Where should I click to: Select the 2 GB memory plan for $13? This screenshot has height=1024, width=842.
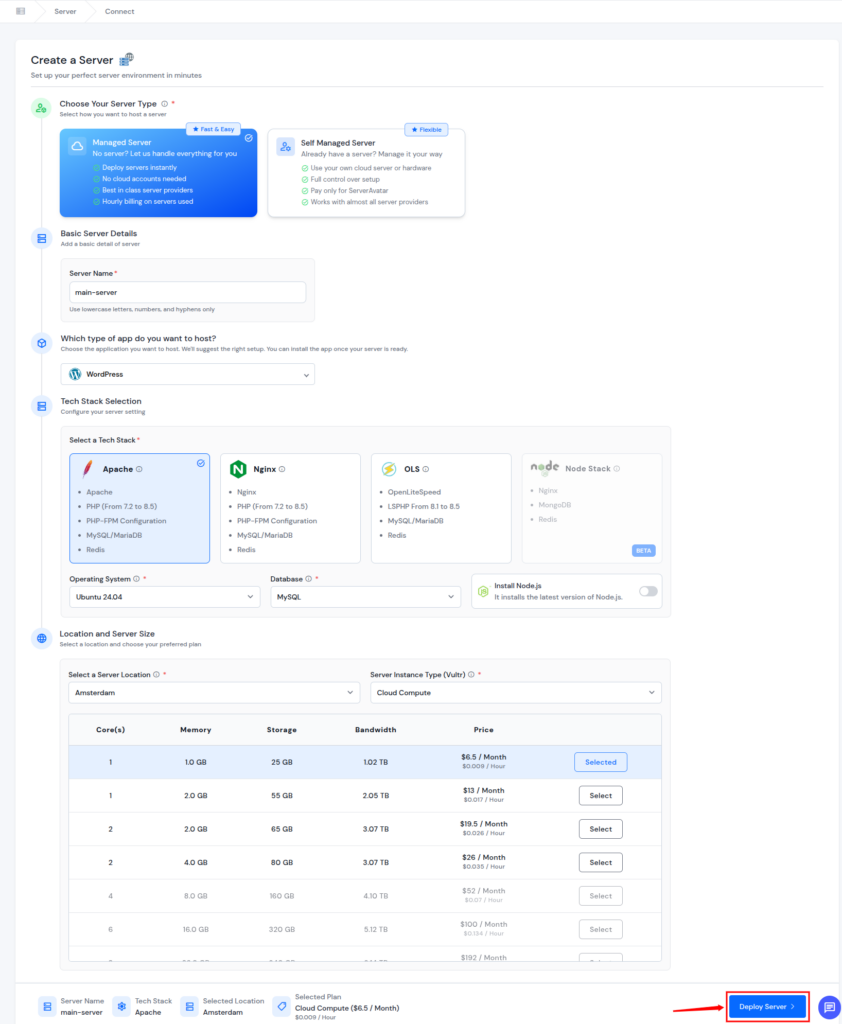click(600, 794)
